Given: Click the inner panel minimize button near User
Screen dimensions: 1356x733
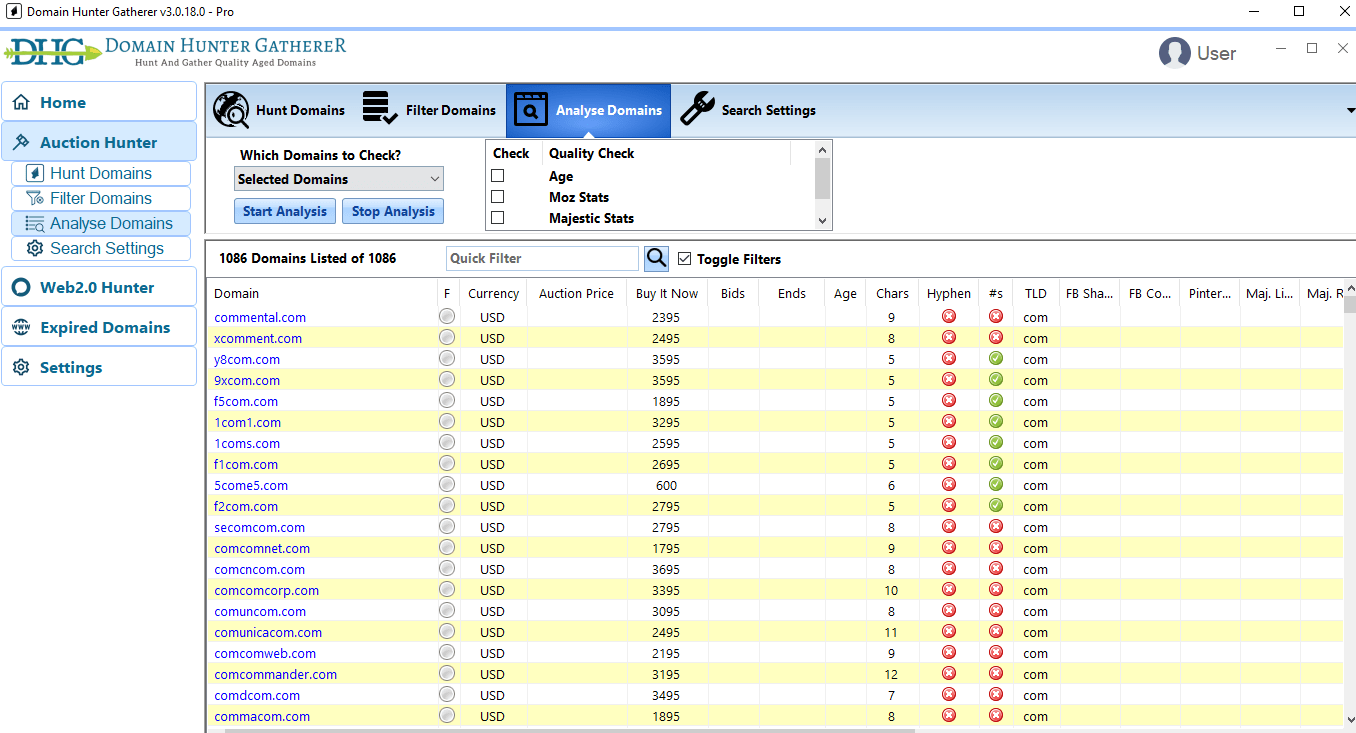Looking at the screenshot, I should pos(1280,49).
